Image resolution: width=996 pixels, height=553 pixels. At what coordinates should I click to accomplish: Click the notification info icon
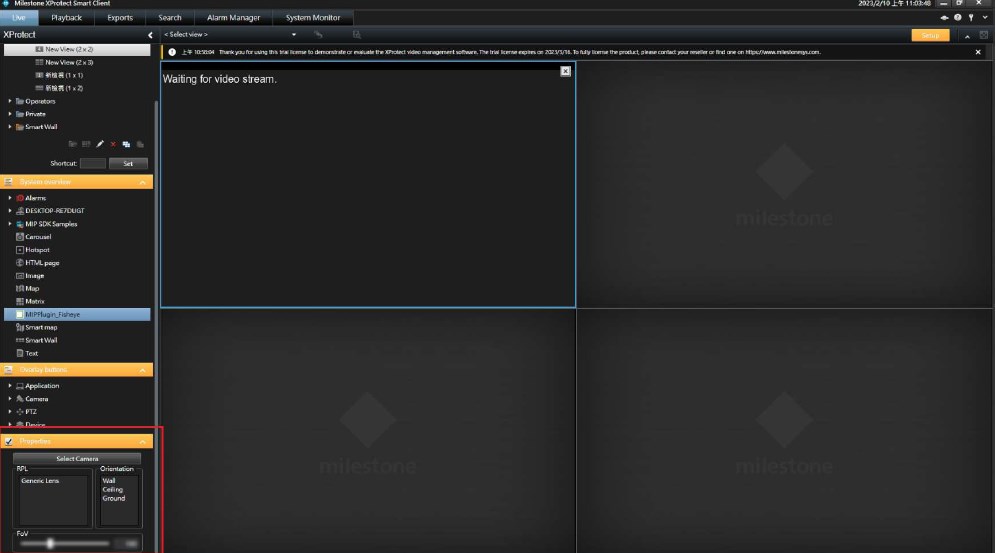pyautogui.click(x=172, y=52)
